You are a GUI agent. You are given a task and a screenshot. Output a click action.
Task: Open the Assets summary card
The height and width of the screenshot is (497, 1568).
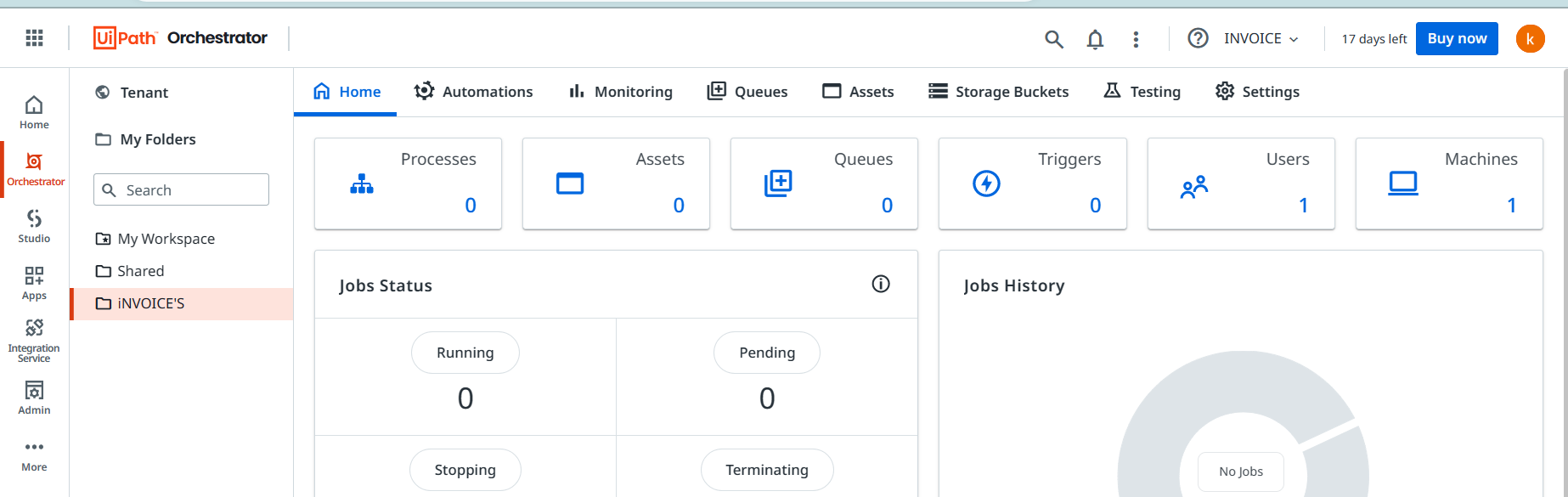point(616,184)
